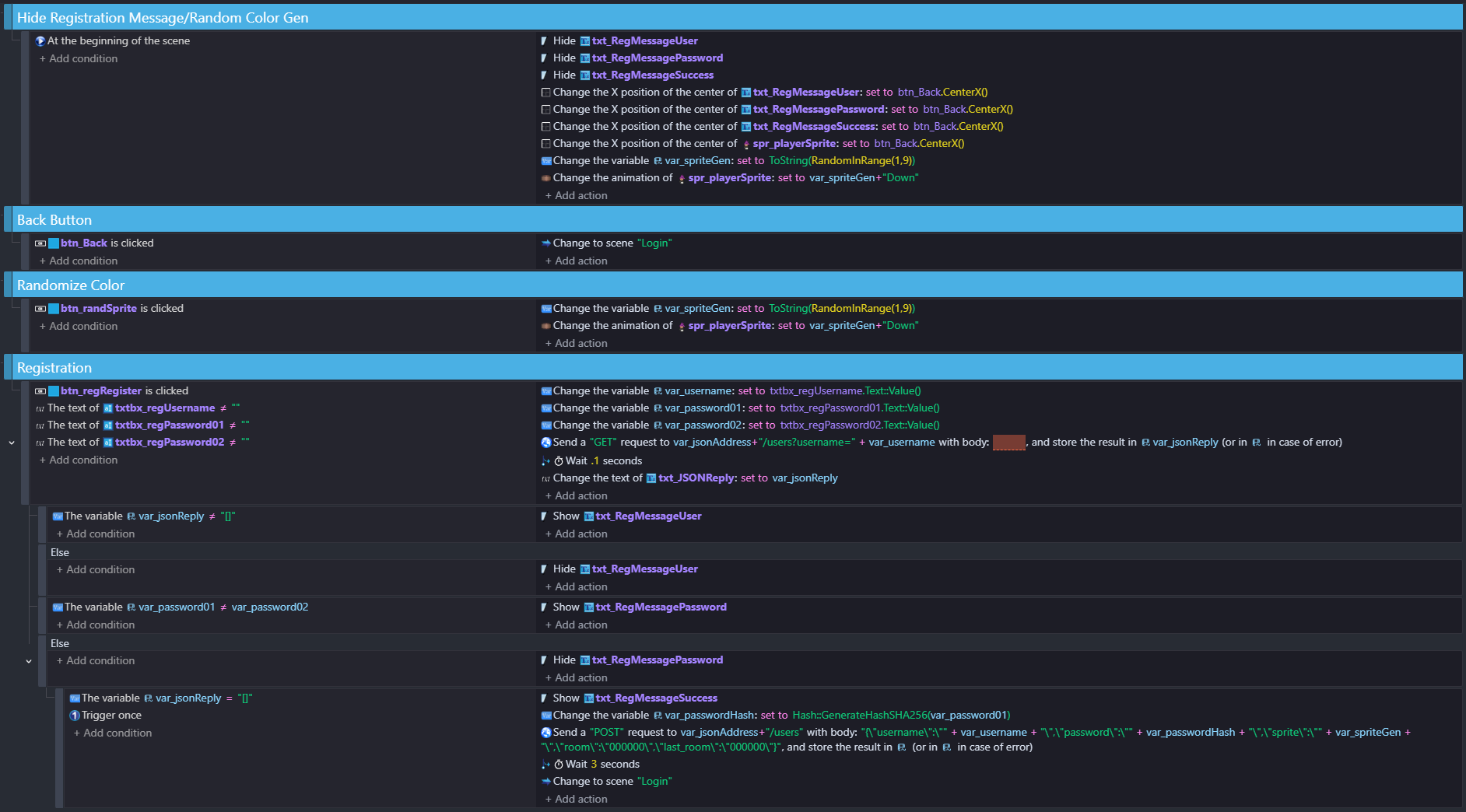1466x812 pixels.
Task: Click the position icon of the txt_RegMessageUser X position action
Action: [546, 93]
